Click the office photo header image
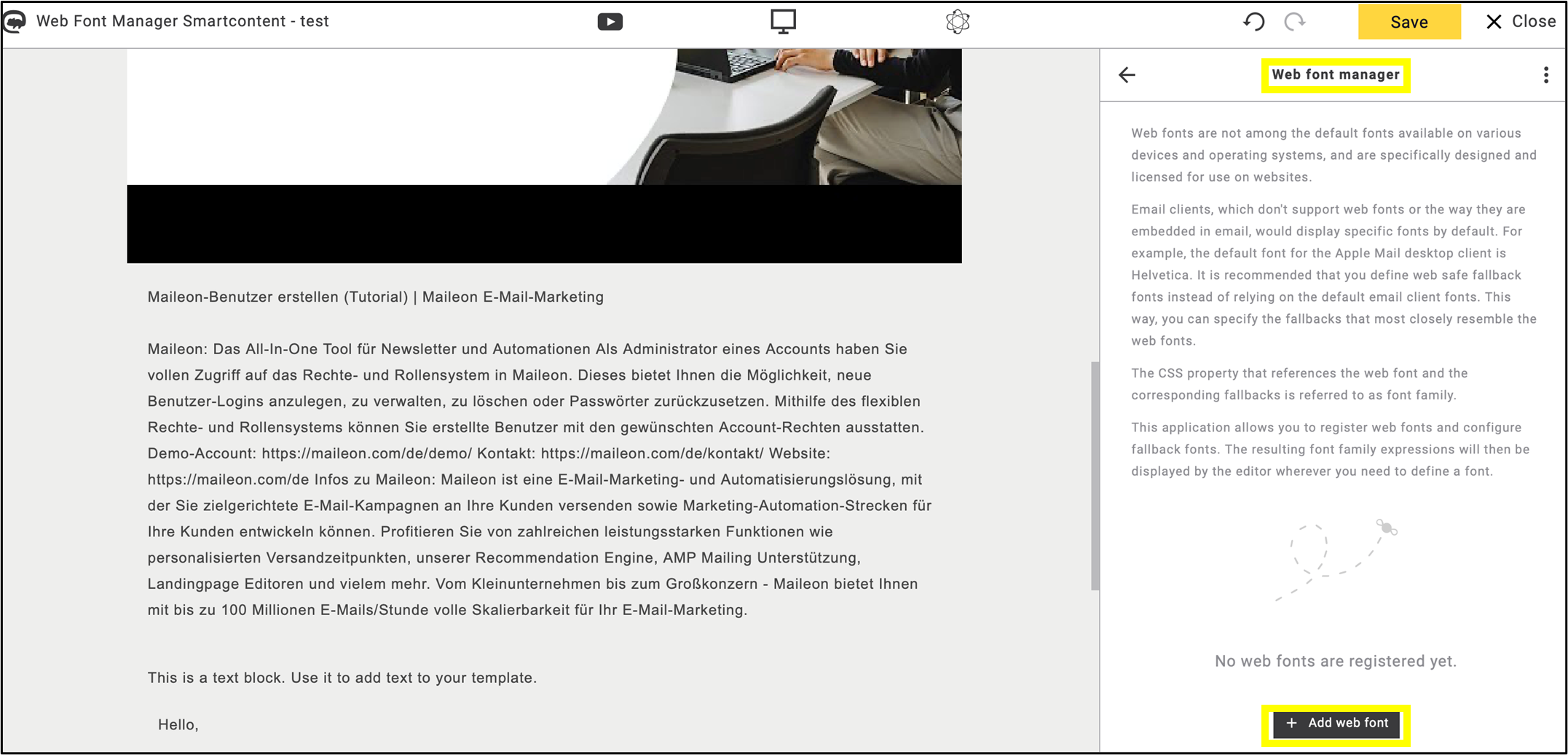 [x=544, y=117]
